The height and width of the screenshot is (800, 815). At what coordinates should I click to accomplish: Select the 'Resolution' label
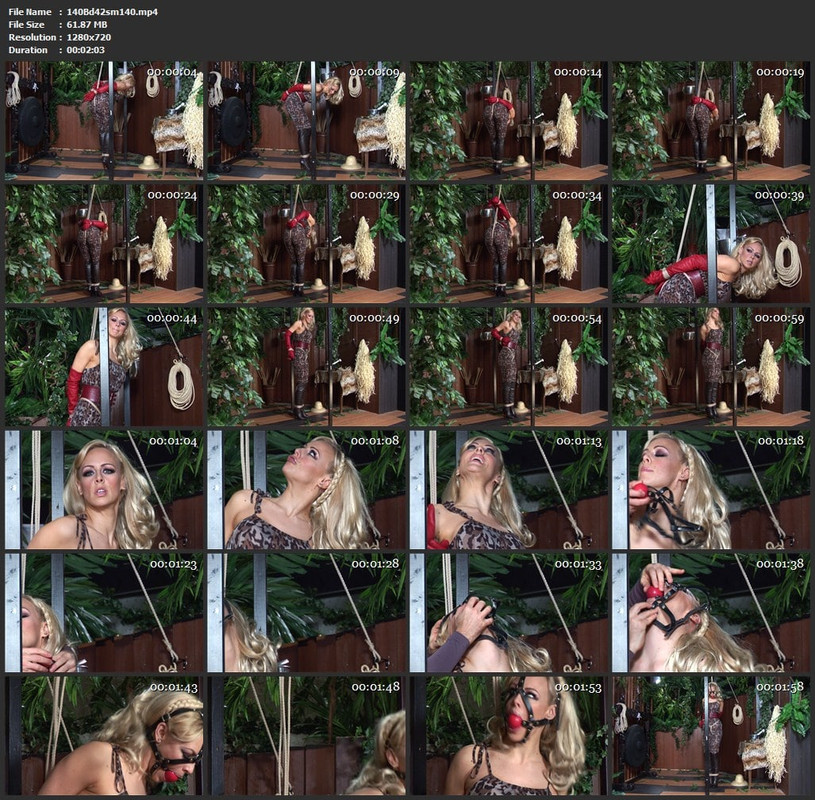click(x=32, y=37)
